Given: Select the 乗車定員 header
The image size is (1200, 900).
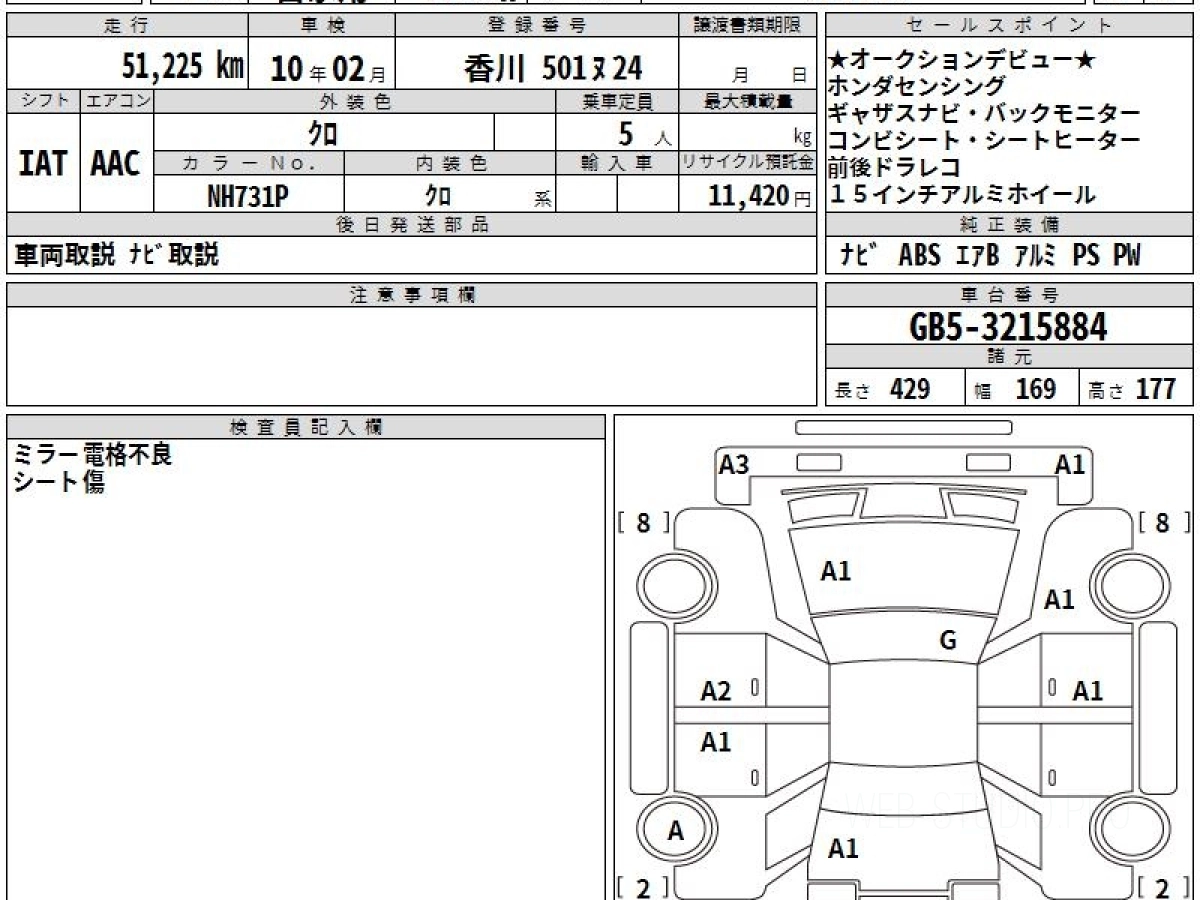Looking at the screenshot, I should (x=617, y=101).
